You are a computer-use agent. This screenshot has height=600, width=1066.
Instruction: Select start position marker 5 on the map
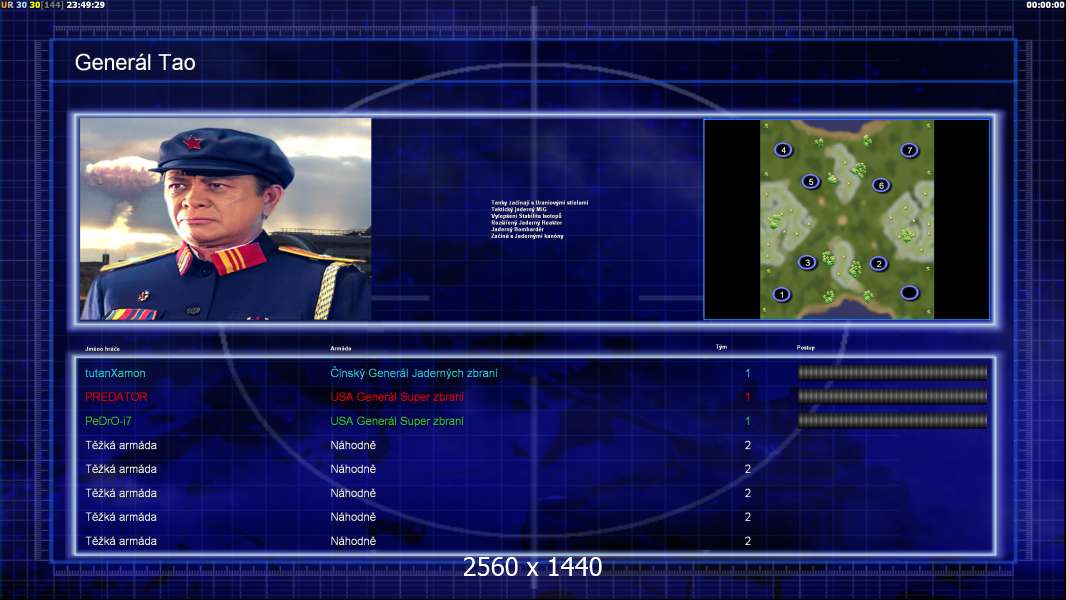coord(810,181)
